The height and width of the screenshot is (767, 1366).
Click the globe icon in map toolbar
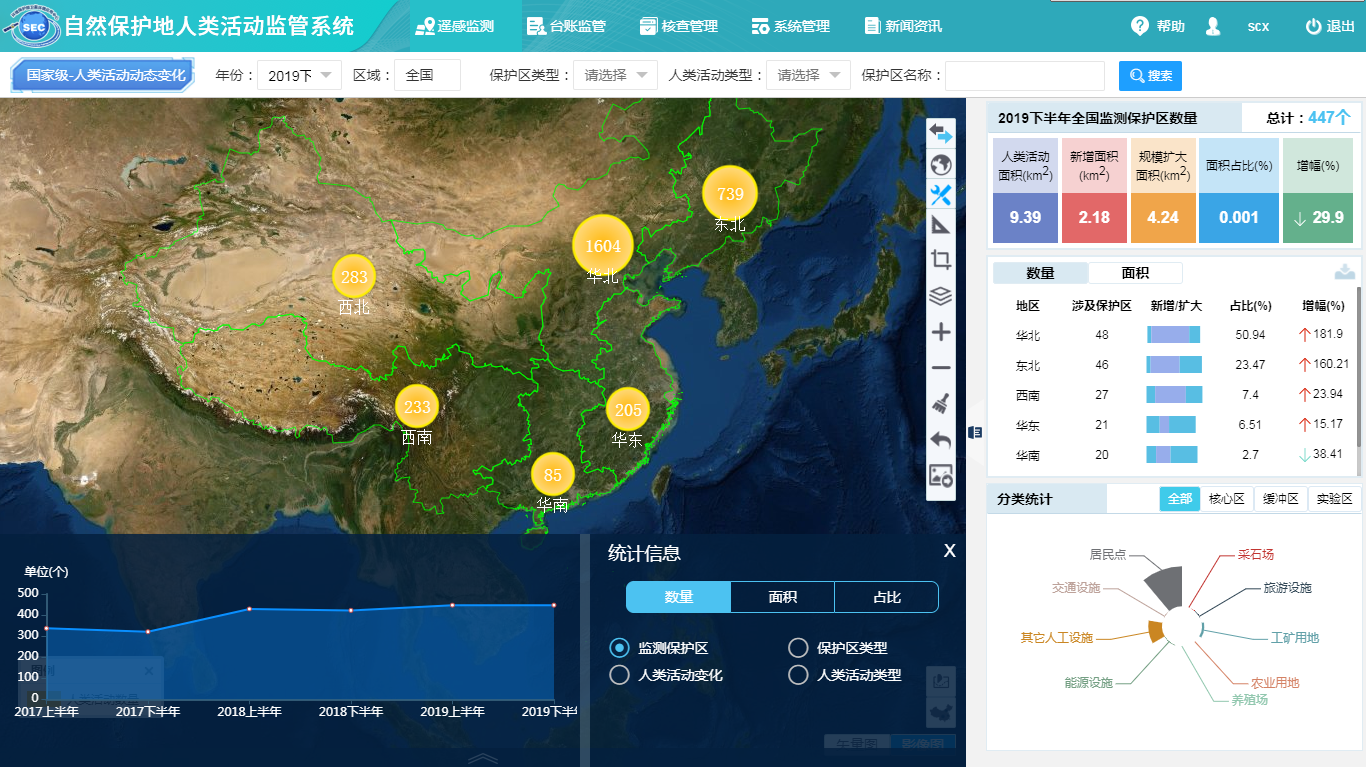pyautogui.click(x=940, y=165)
